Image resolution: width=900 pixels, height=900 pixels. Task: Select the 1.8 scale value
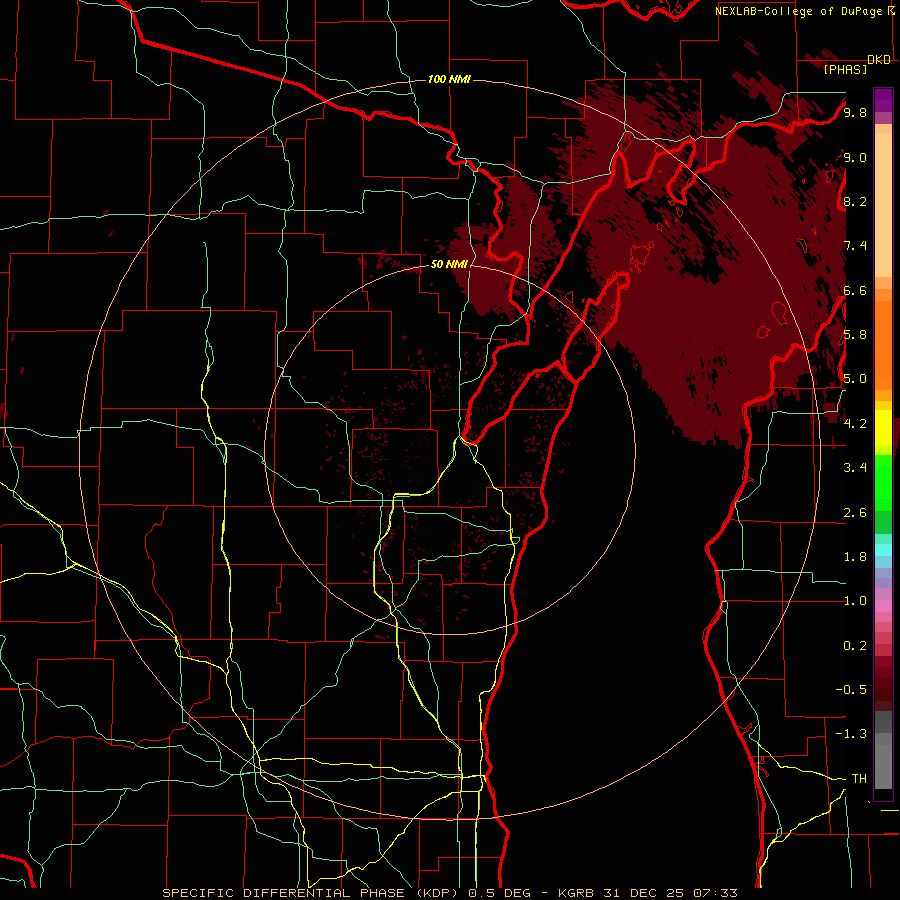tap(855, 556)
